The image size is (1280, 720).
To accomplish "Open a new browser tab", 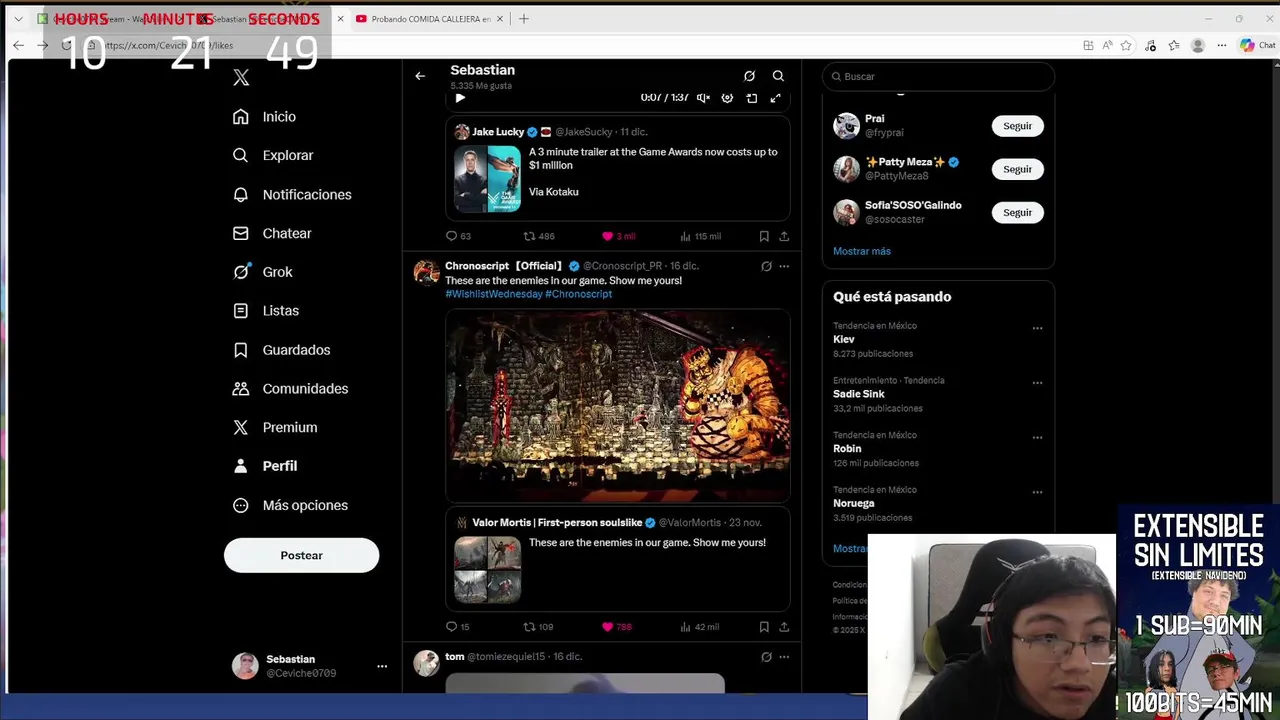I will (x=523, y=19).
